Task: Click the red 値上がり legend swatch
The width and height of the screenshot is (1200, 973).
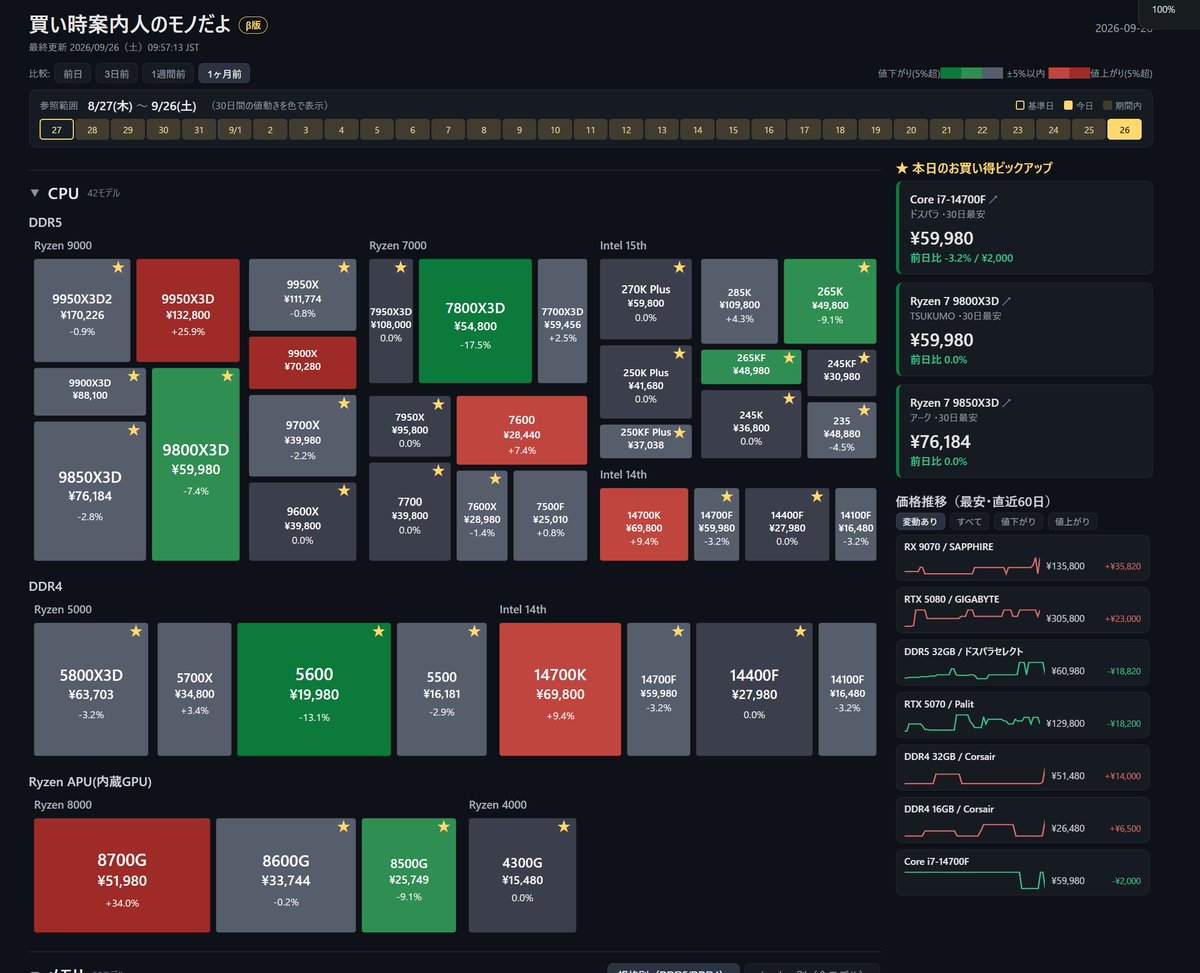Action: [1068, 73]
